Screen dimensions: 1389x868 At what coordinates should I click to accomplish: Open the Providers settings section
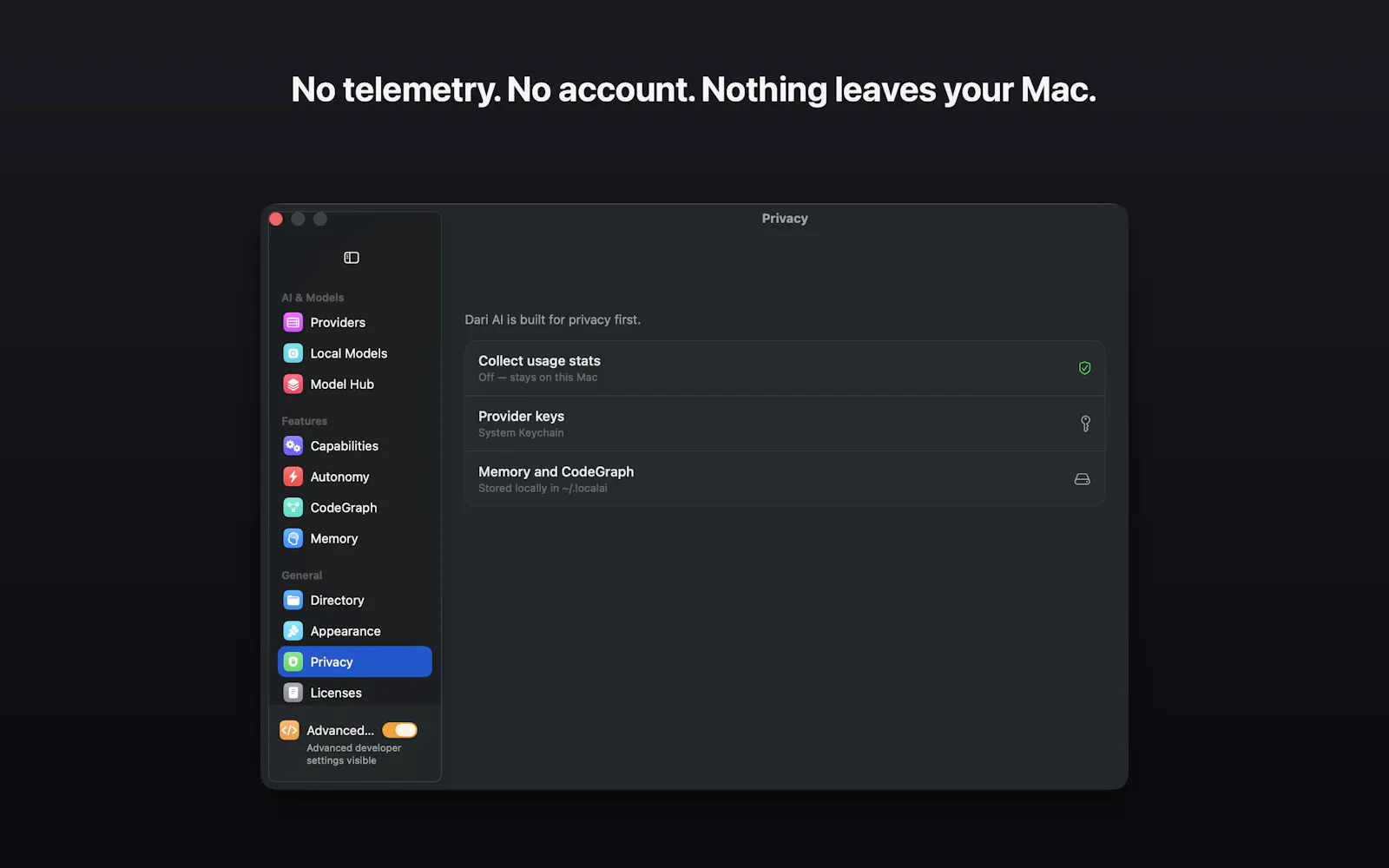tap(338, 323)
